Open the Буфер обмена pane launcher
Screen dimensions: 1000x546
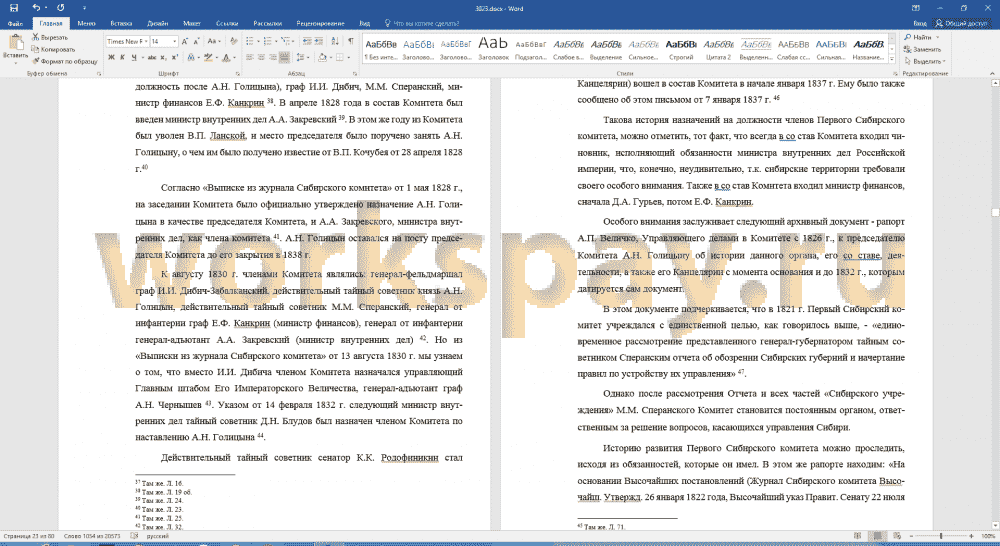tap(99, 74)
